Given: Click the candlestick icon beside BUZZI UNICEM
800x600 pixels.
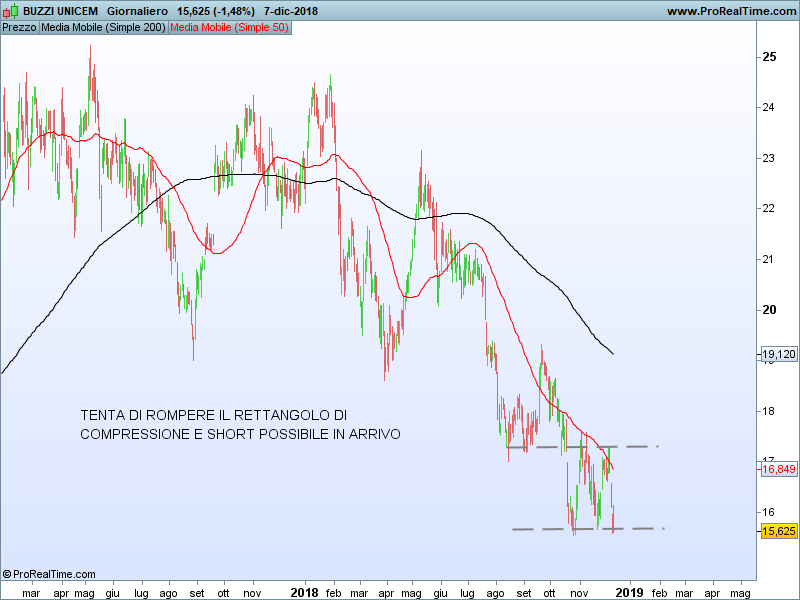Looking at the screenshot, I should (x=10, y=11).
